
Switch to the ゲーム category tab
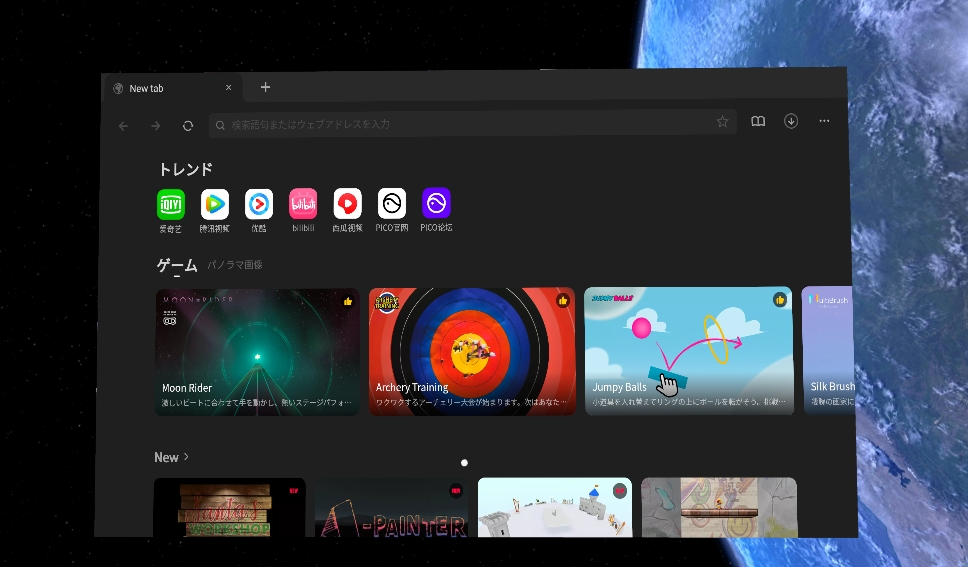[177, 266]
